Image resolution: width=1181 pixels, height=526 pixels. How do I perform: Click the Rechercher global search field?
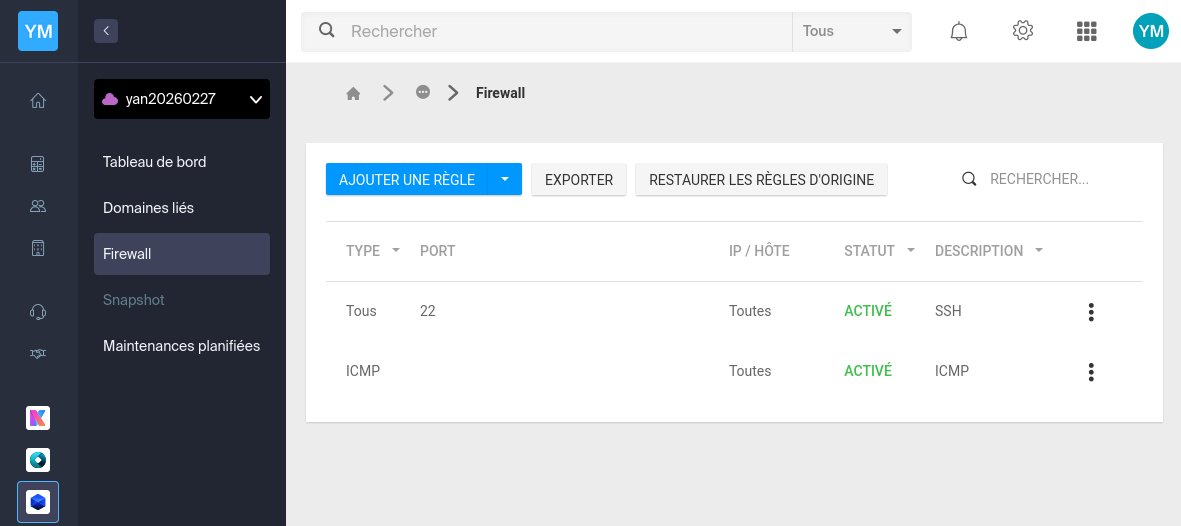click(560, 31)
